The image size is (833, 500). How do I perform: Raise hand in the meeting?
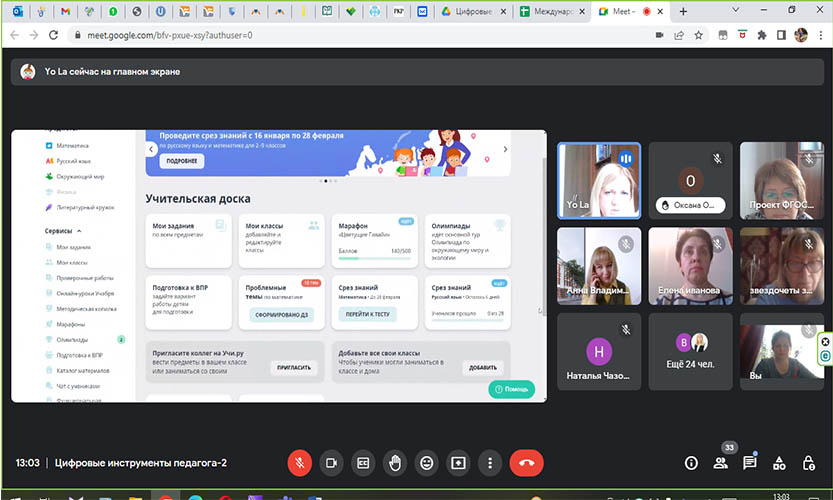[395, 463]
